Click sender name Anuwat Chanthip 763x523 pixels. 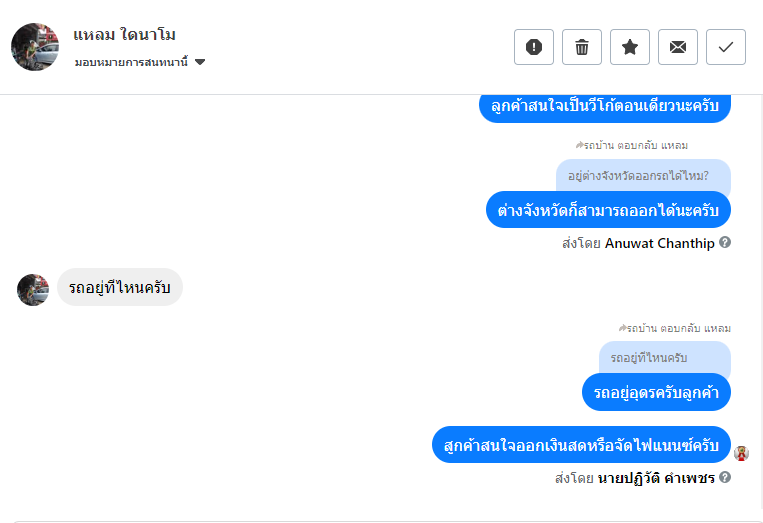(659, 243)
